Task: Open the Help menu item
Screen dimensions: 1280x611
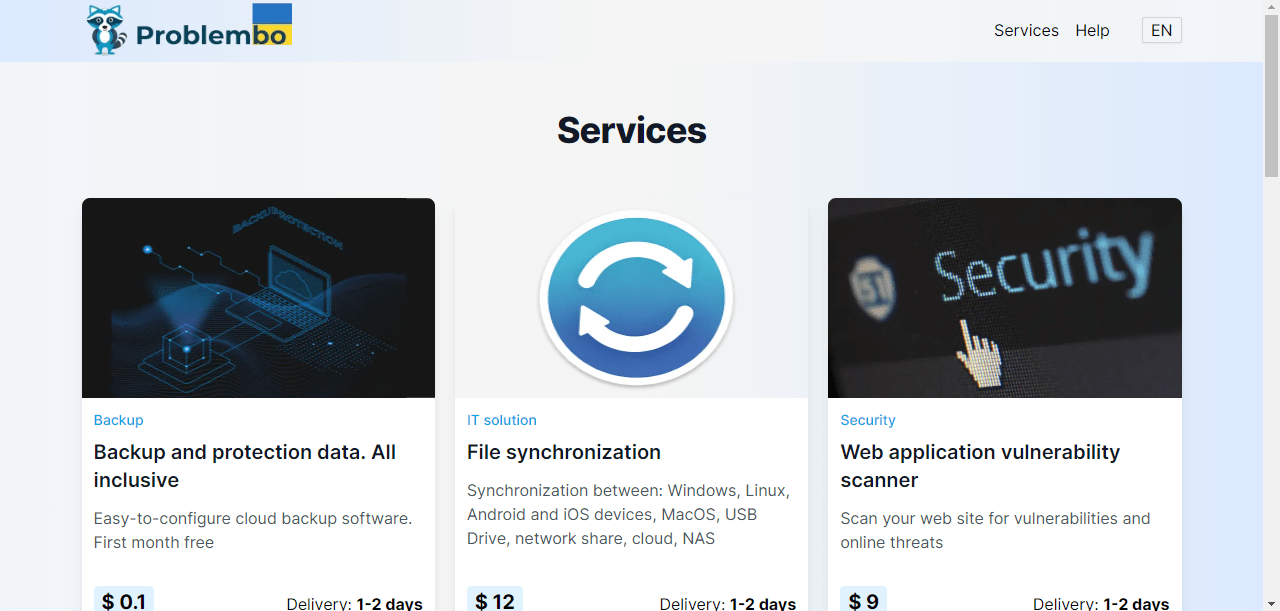Action: pyautogui.click(x=1092, y=31)
